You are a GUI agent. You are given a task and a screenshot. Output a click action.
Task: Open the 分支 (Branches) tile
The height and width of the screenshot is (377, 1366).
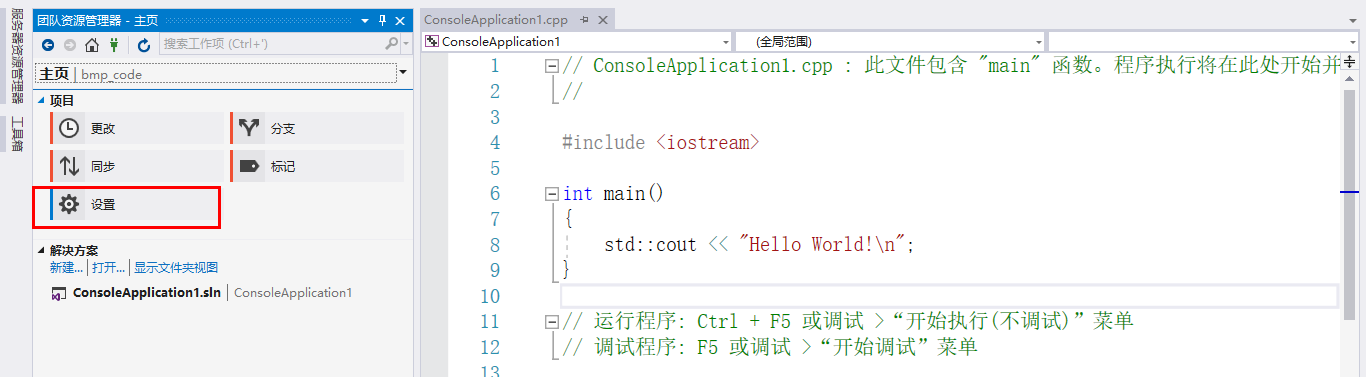point(317,128)
